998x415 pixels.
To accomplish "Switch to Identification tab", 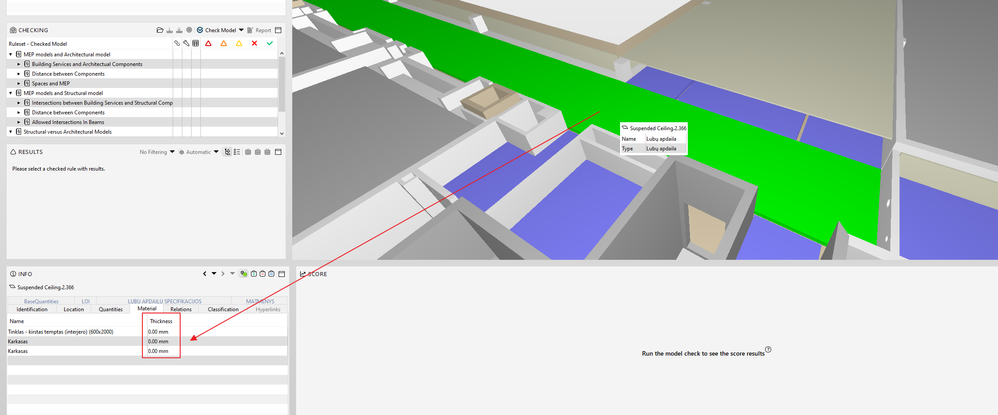I will coord(32,309).
